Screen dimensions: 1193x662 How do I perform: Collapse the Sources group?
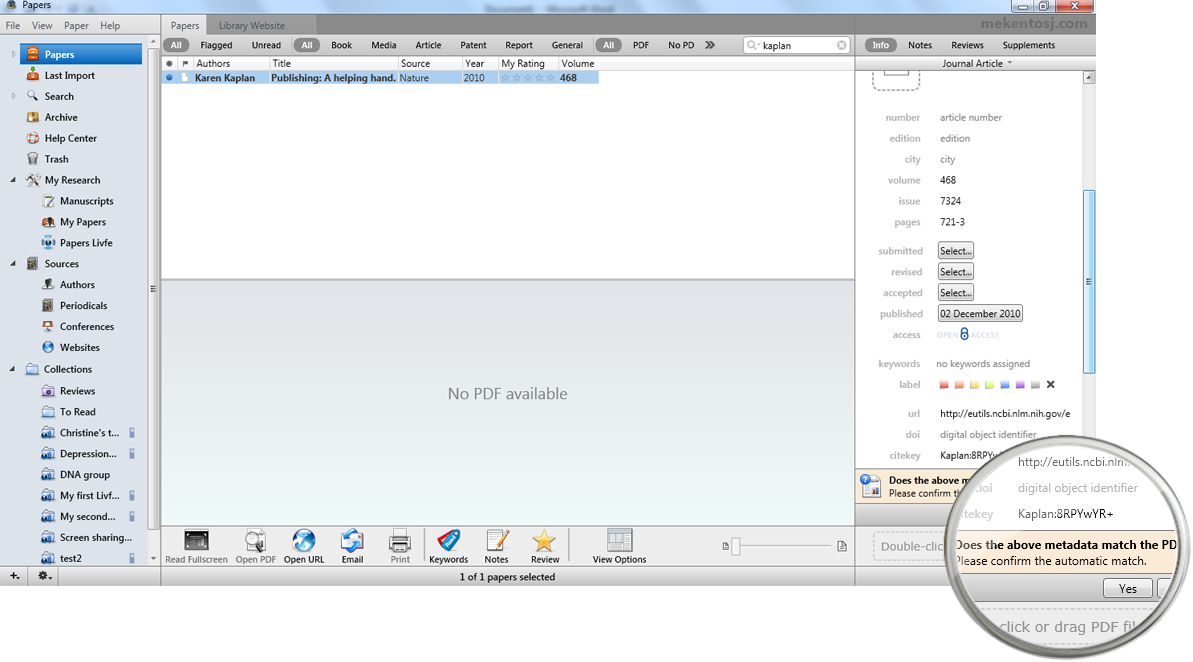coord(13,264)
